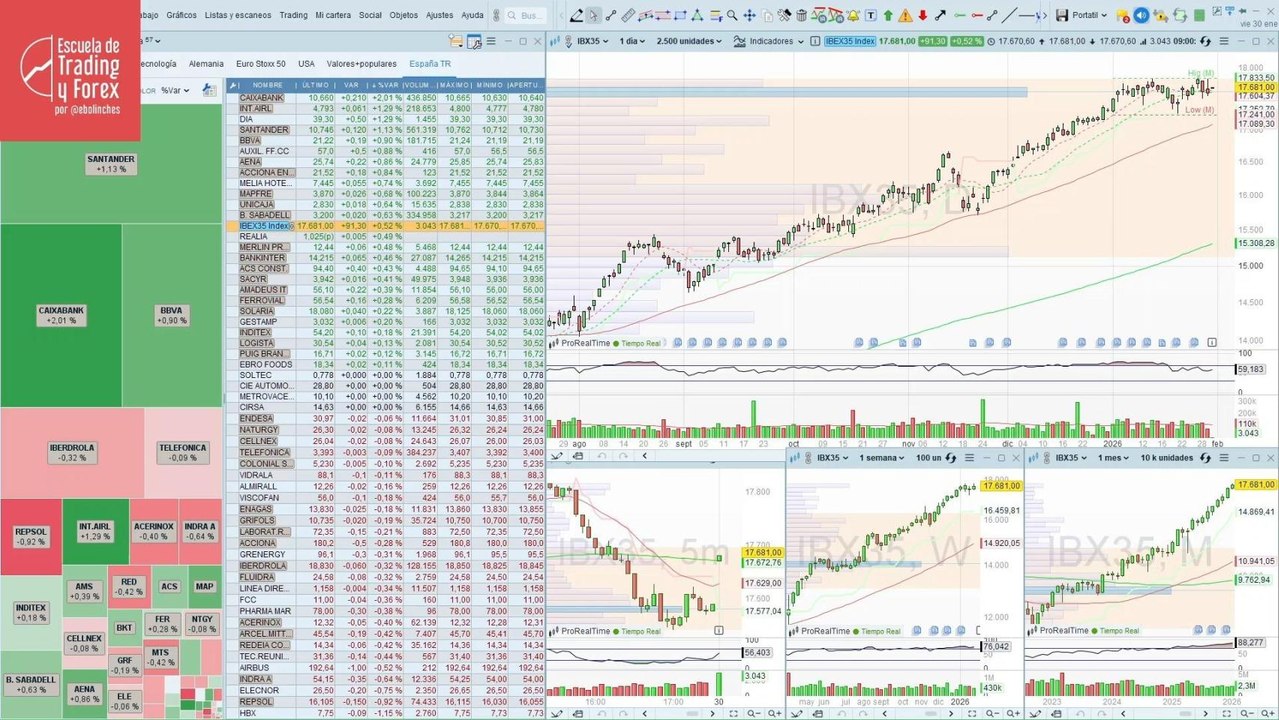This screenshot has height=720, width=1279.
Task: Select the ruler measurement tool
Action: click(x=628, y=15)
